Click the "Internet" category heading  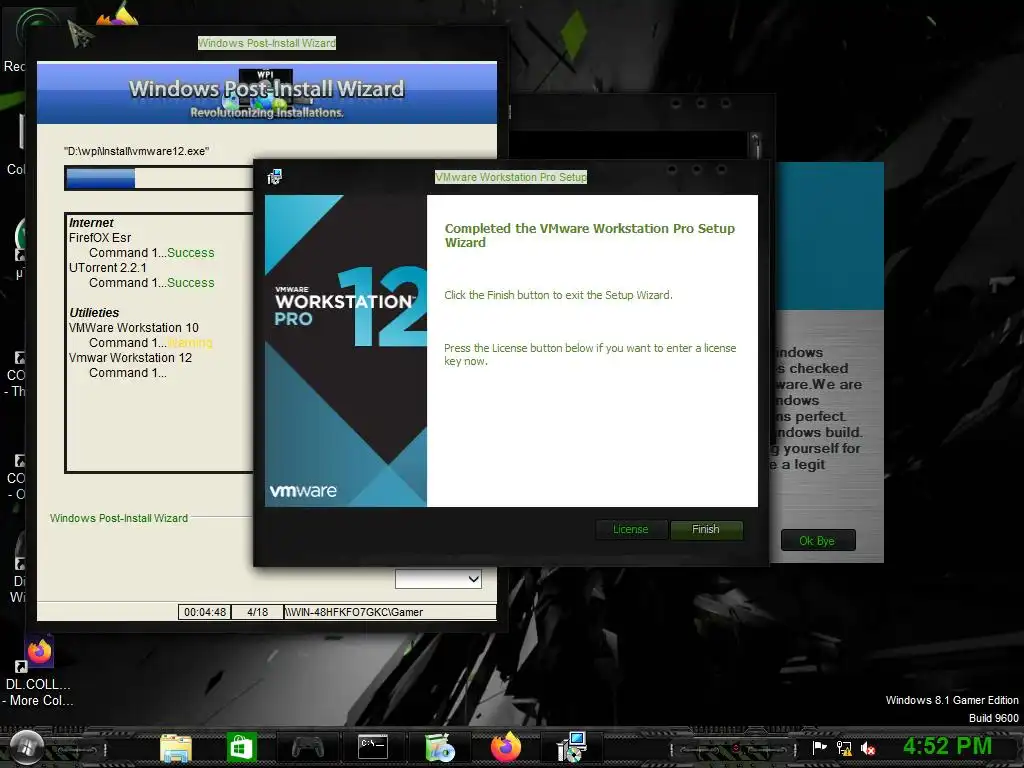pyautogui.click(x=91, y=223)
